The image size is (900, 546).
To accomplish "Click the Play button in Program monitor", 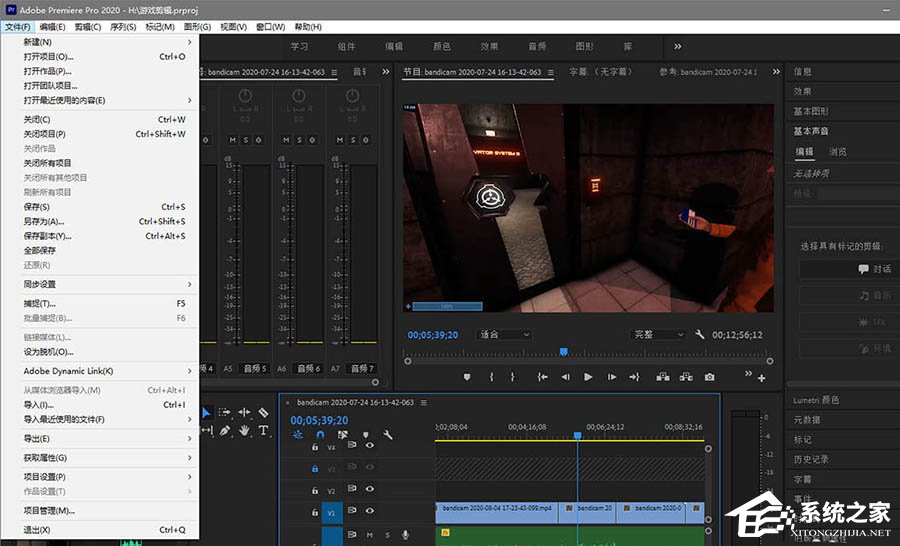I will coord(588,377).
